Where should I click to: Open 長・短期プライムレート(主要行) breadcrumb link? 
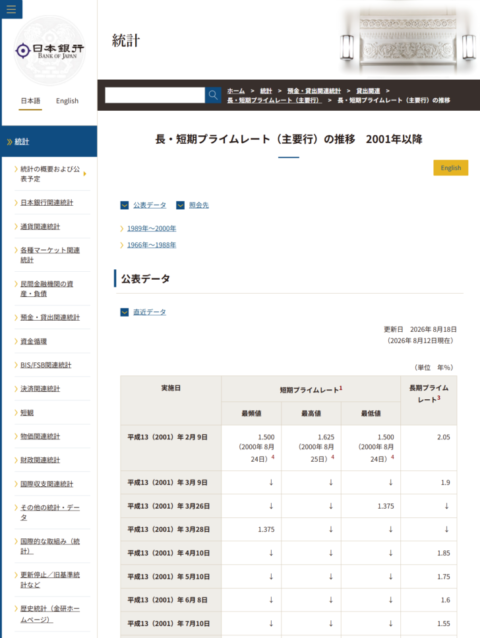pos(274,100)
